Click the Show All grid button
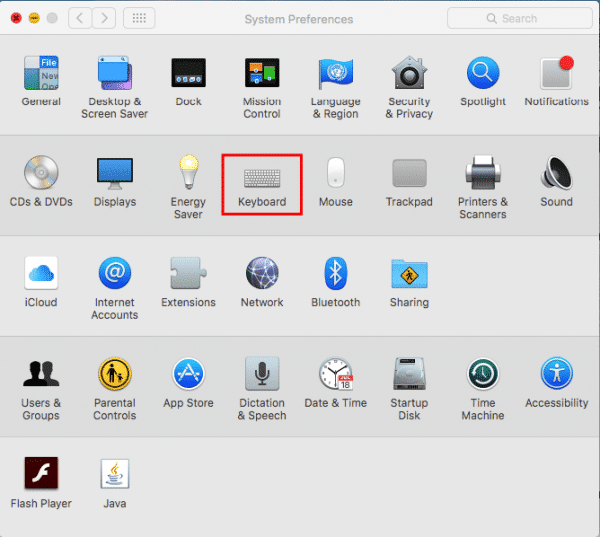 (x=139, y=18)
